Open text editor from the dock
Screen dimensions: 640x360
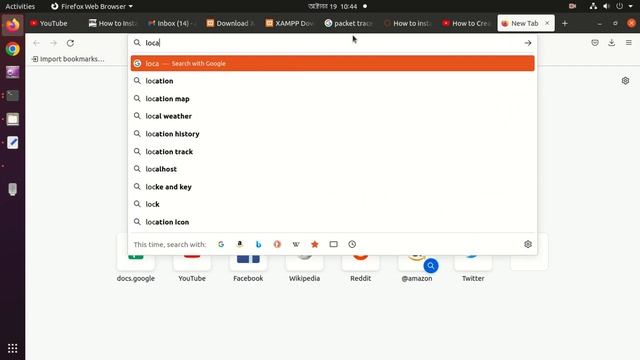(13, 142)
